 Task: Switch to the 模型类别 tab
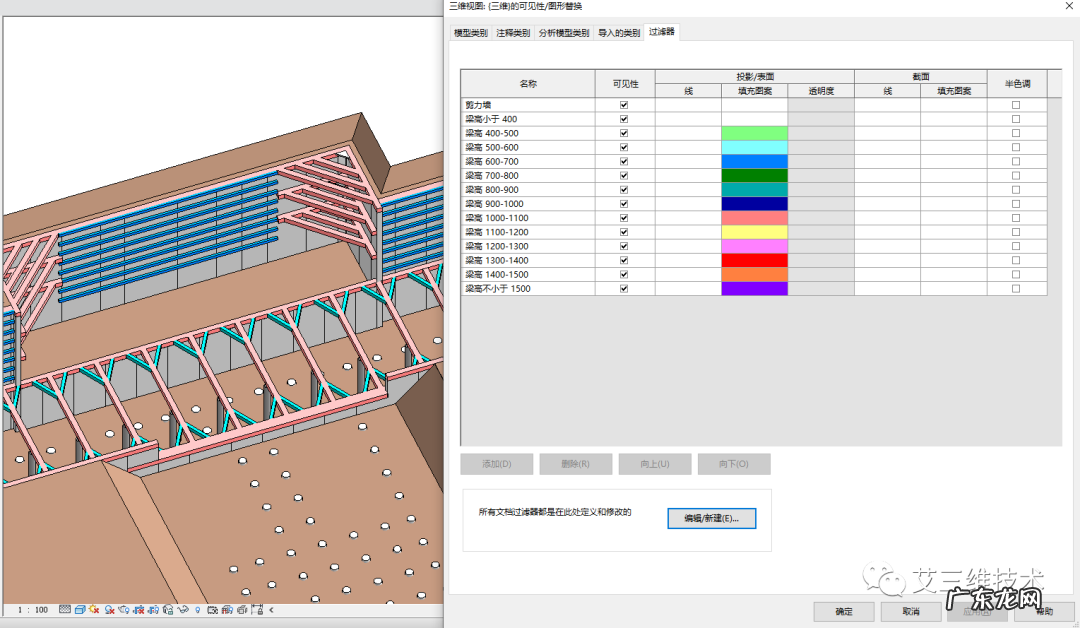471,33
